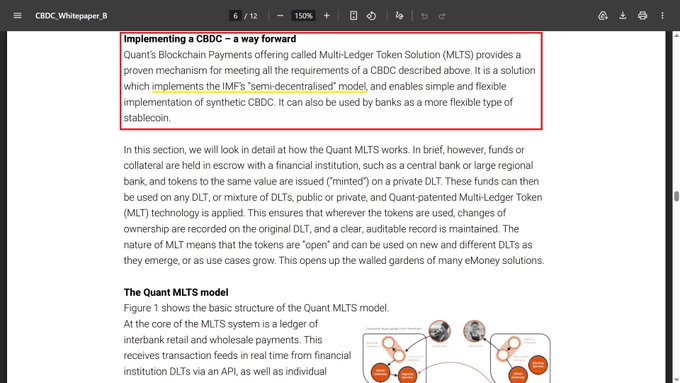Click heading 'Implementing a CBDC – a way forward'
The image size is (680, 383).
(210, 39)
